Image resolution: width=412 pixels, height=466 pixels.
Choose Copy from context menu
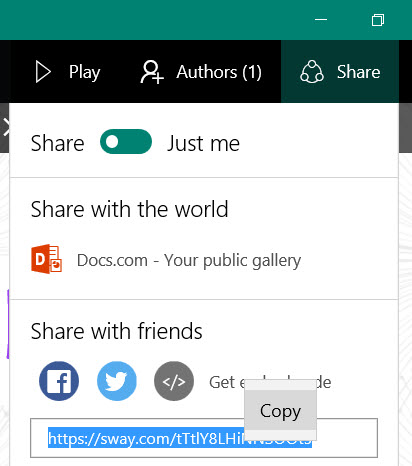[x=280, y=411]
